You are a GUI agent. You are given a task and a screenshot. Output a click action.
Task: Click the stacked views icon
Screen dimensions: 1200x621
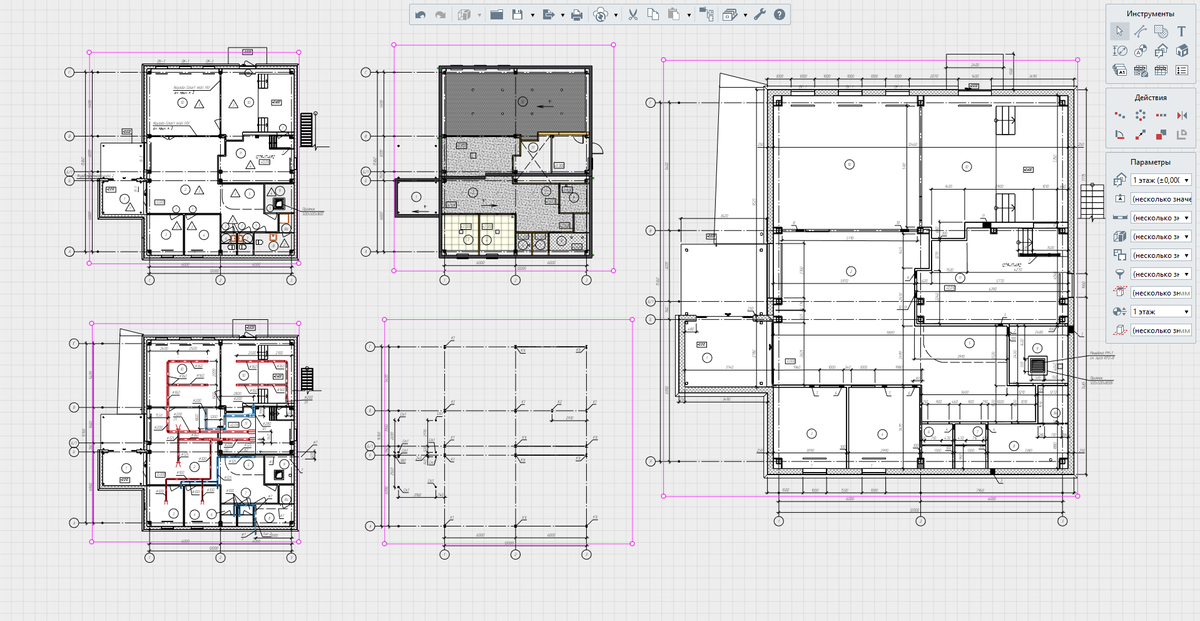click(730, 15)
